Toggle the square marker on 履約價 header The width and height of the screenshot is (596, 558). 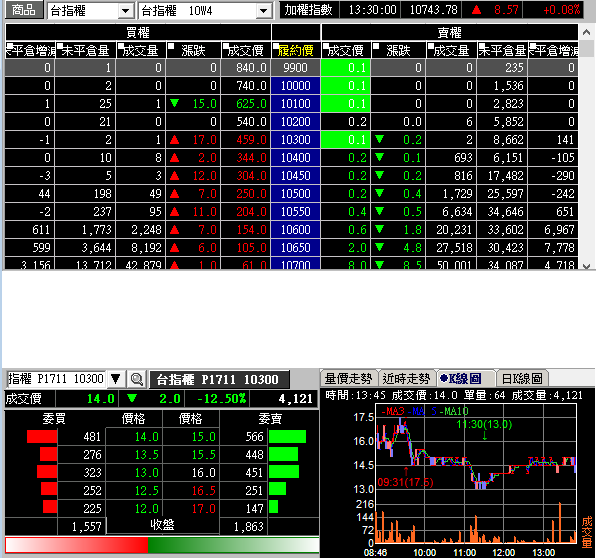tap(276, 46)
